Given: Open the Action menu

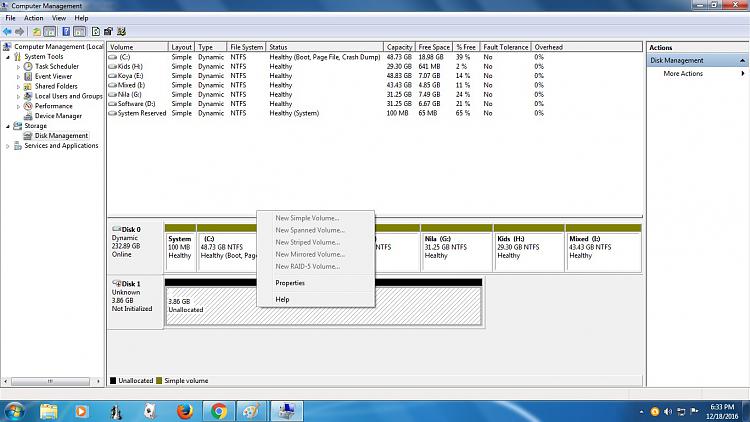Looking at the screenshot, I should [x=33, y=18].
